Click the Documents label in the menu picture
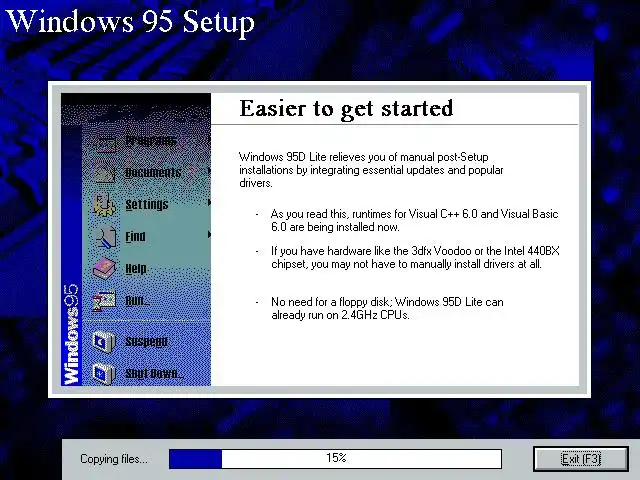640x480 pixels. tap(153, 173)
